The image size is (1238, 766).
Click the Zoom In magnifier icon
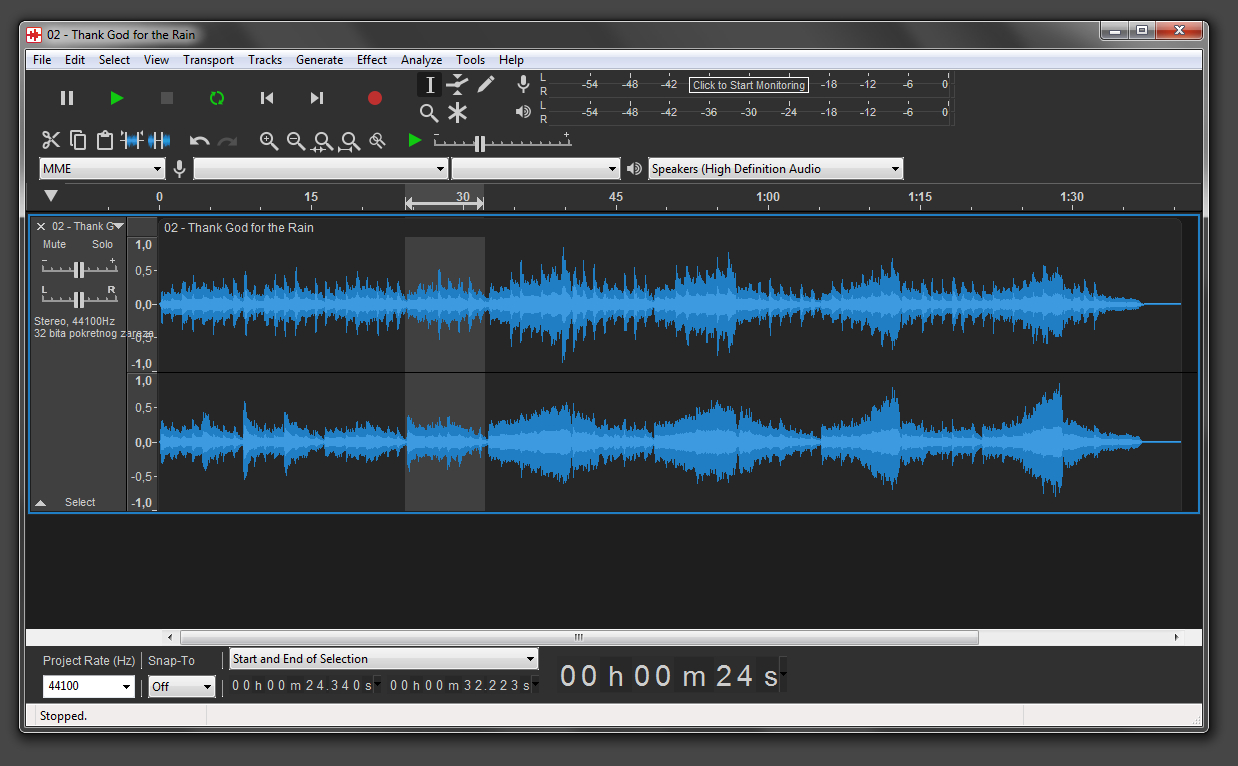click(269, 141)
